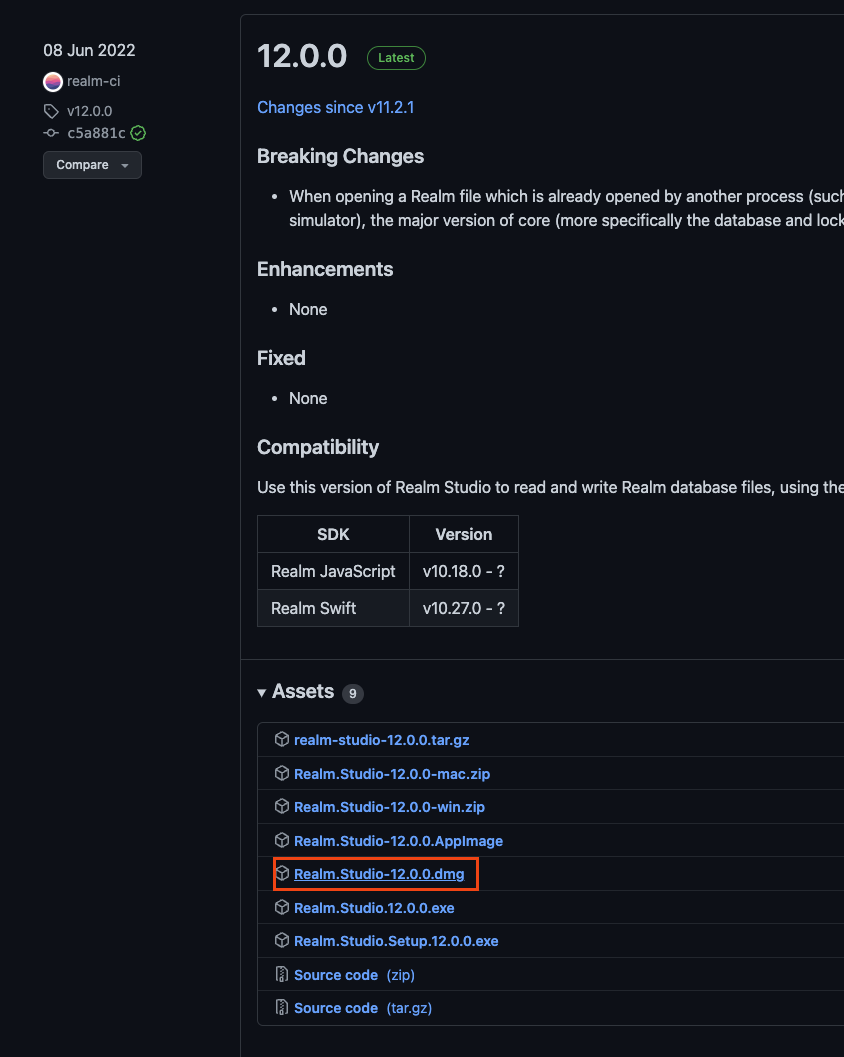The width and height of the screenshot is (844, 1057).
Task: Download Realm.Studio-12.0.0-mac.zip
Action: tap(392, 774)
